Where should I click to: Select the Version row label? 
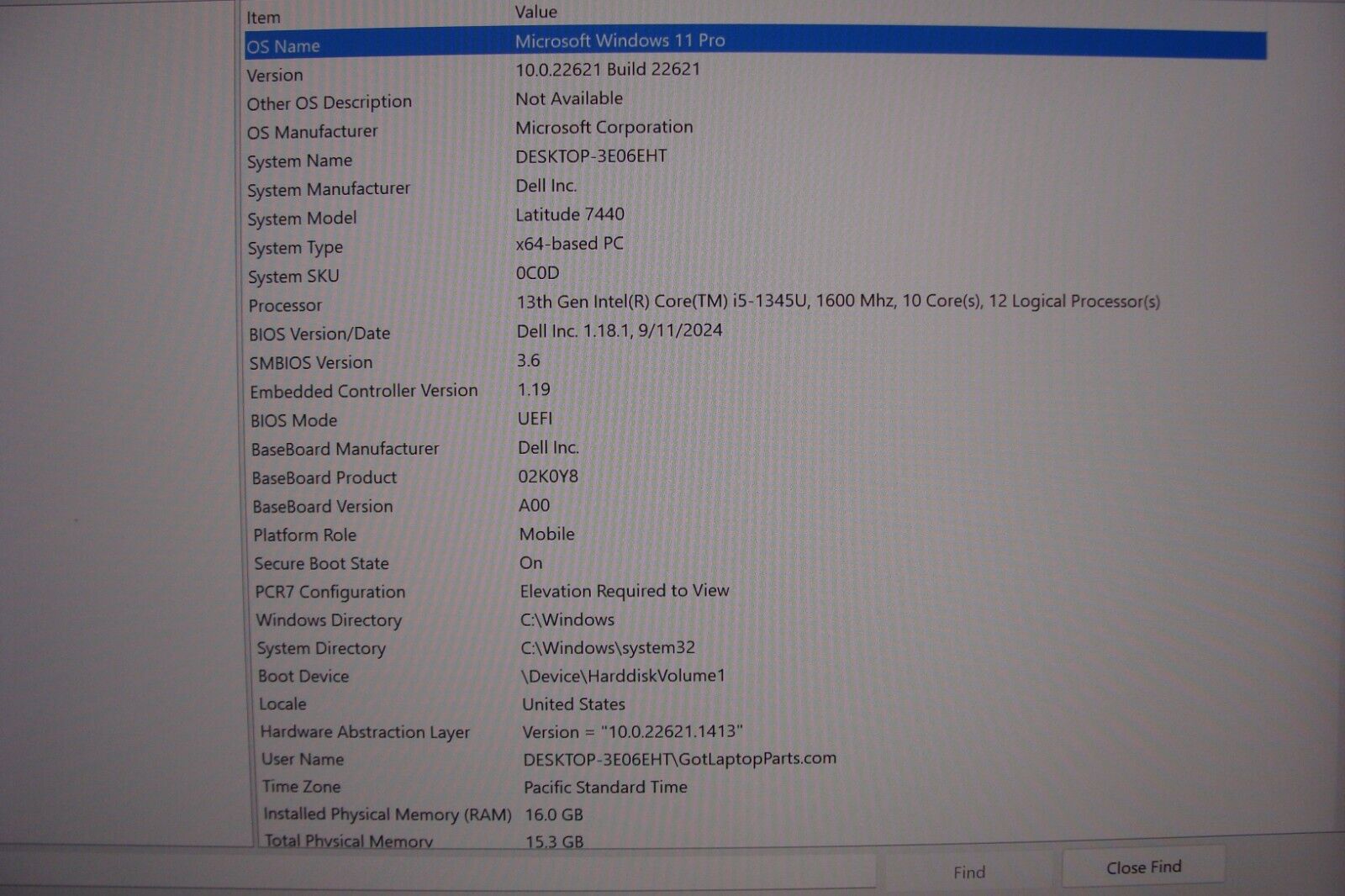[275, 75]
